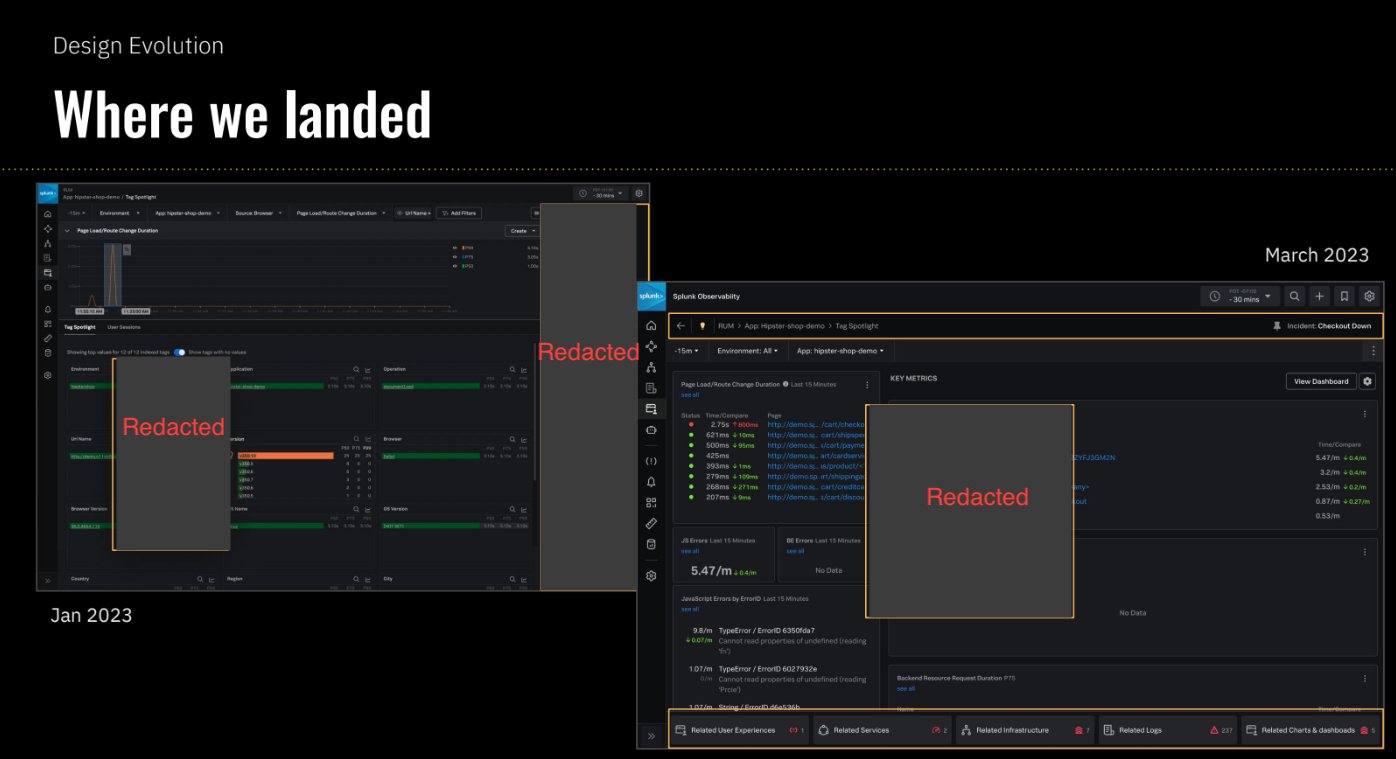Click Add Filters button in Jan 2023 screenshot

[459, 213]
